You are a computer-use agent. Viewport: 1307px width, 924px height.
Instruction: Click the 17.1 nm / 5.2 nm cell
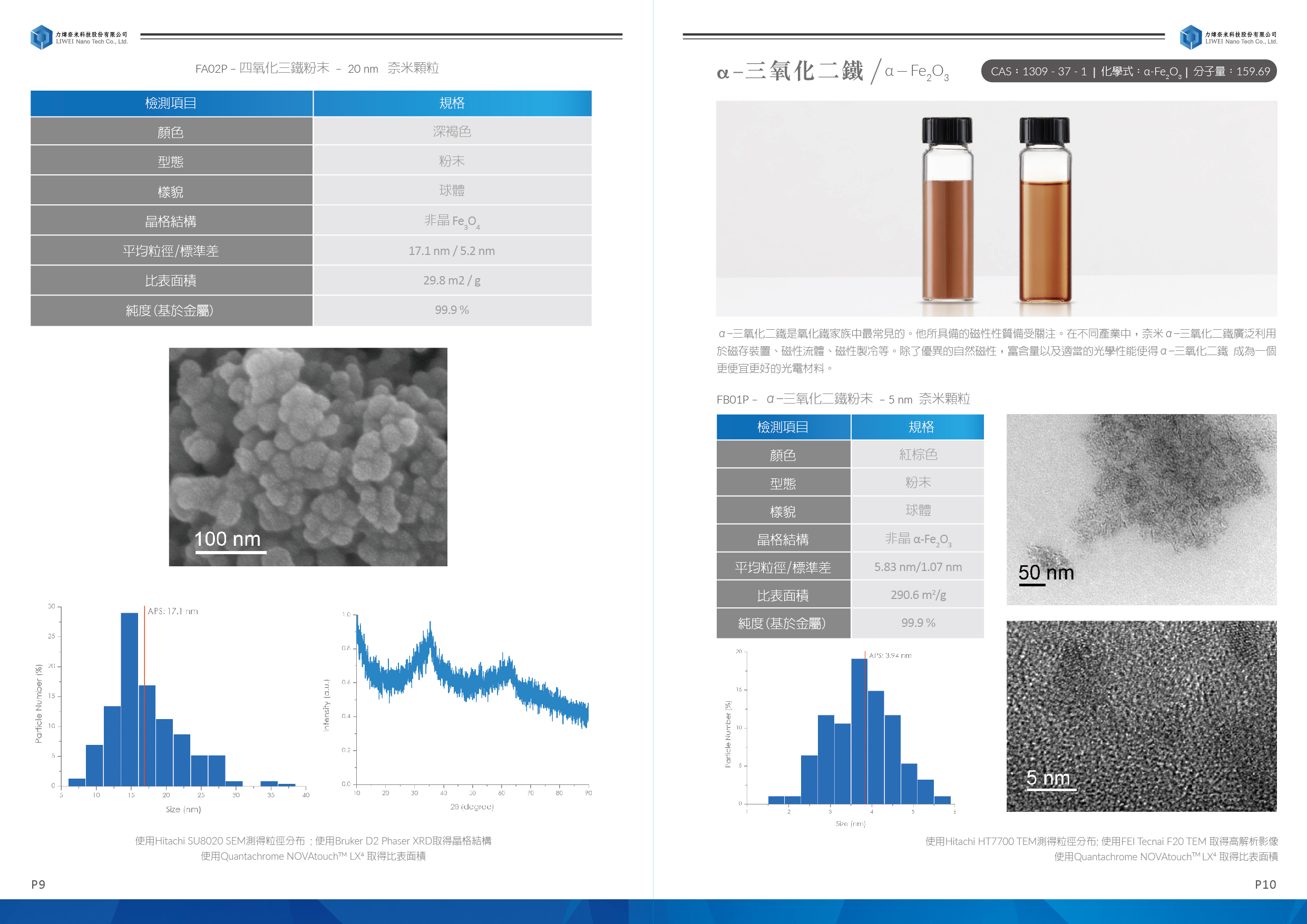[x=452, y=251]
